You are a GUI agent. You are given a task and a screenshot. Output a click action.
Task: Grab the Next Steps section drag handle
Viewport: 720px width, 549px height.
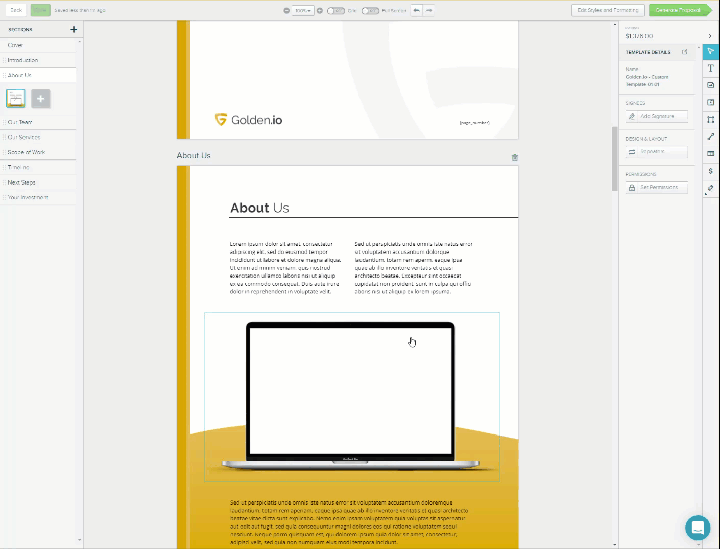coord(5,183)
